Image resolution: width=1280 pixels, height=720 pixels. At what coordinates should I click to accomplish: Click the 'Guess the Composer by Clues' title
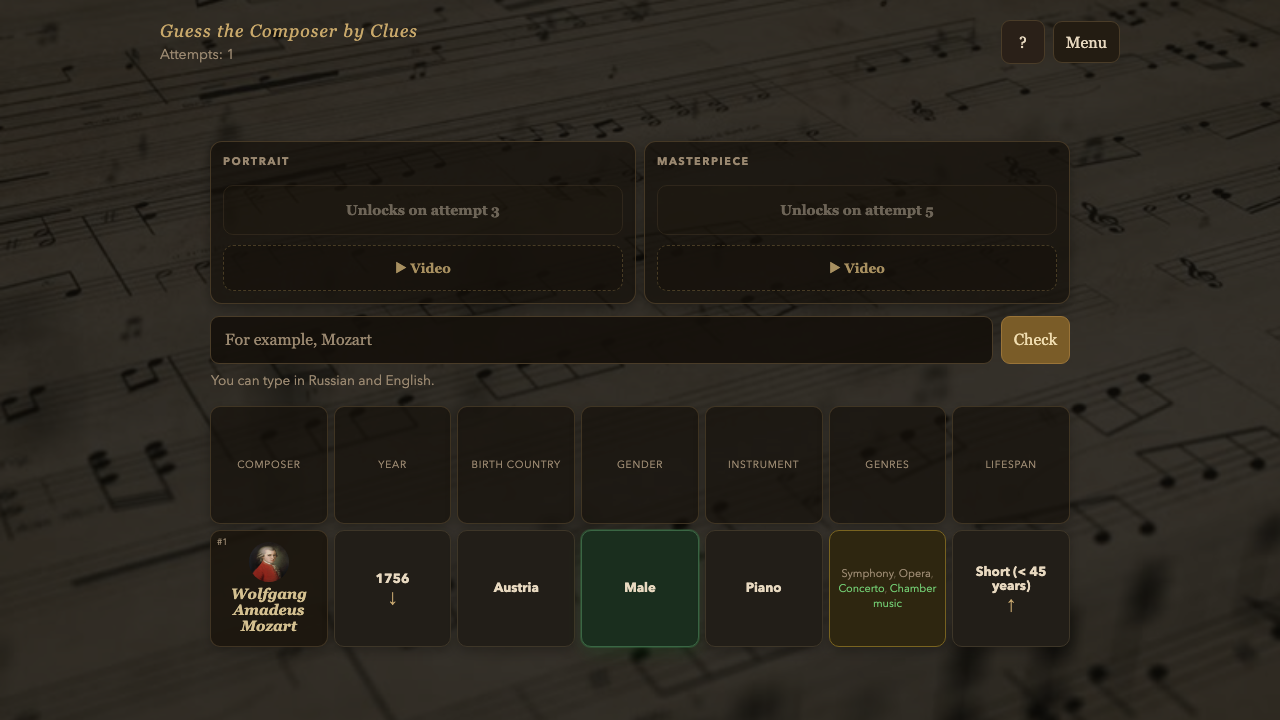tap(289, 31)
